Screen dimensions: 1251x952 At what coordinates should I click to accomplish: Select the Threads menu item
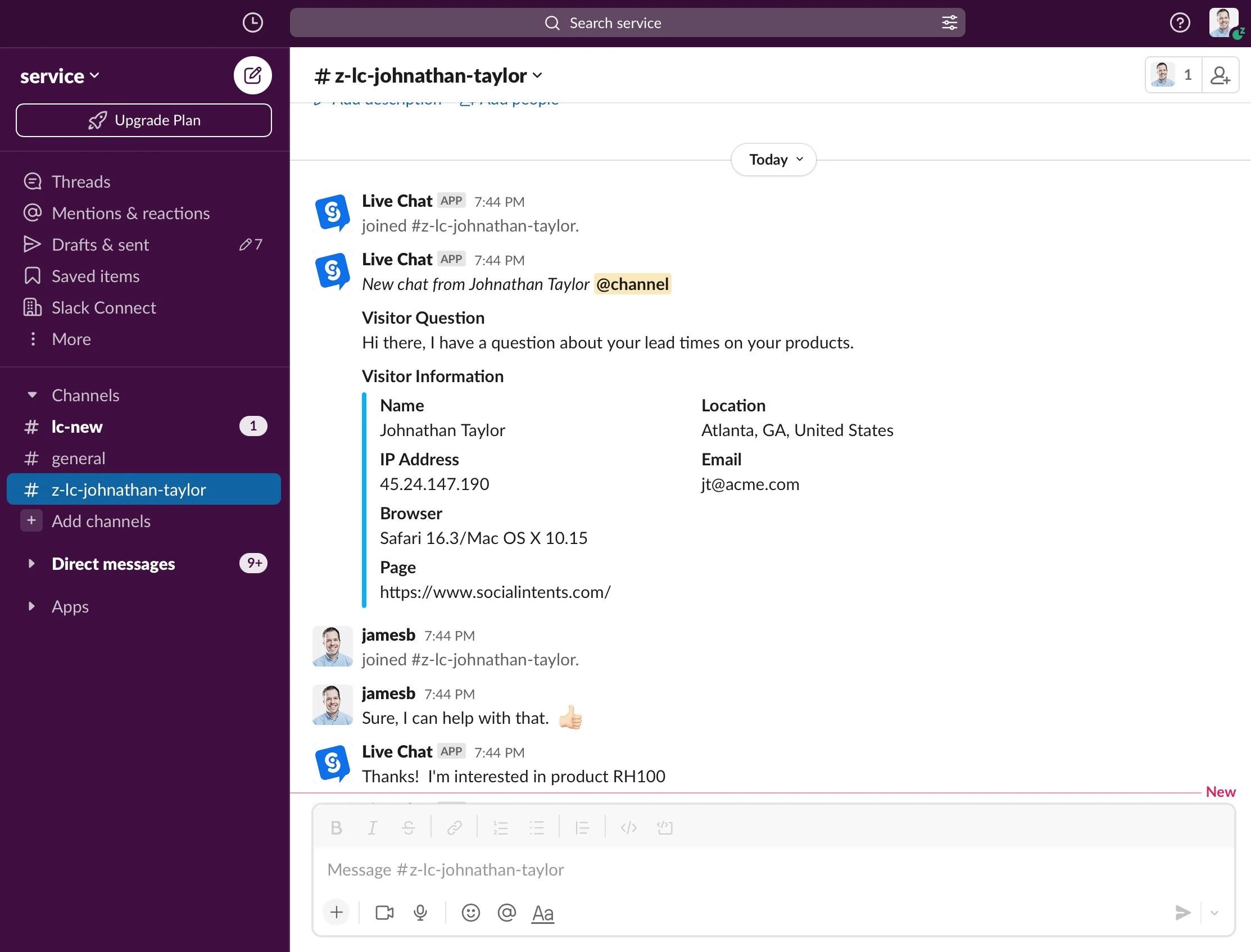tap(81, 181)
